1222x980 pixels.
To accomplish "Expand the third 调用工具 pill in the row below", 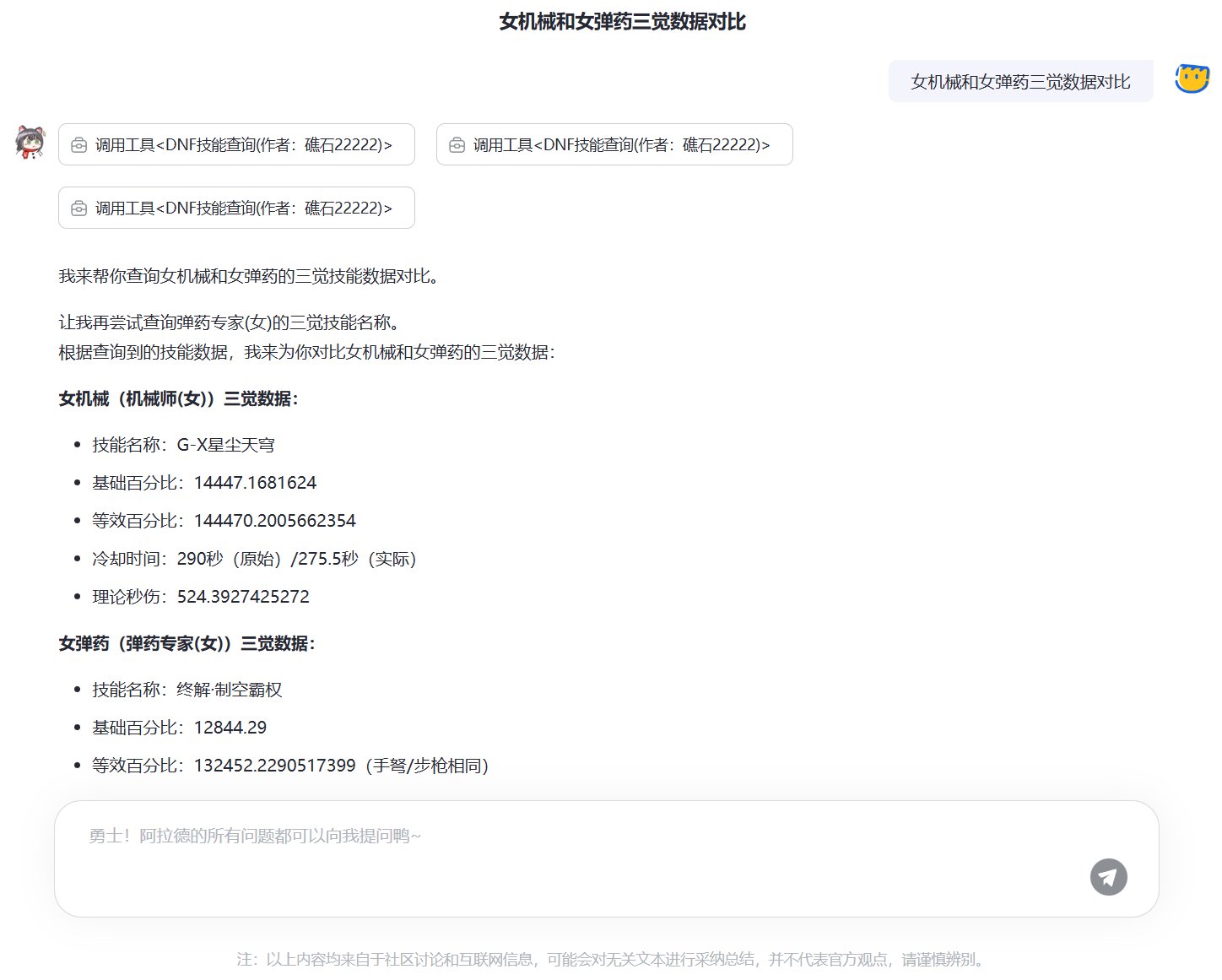I will point(236,208).
